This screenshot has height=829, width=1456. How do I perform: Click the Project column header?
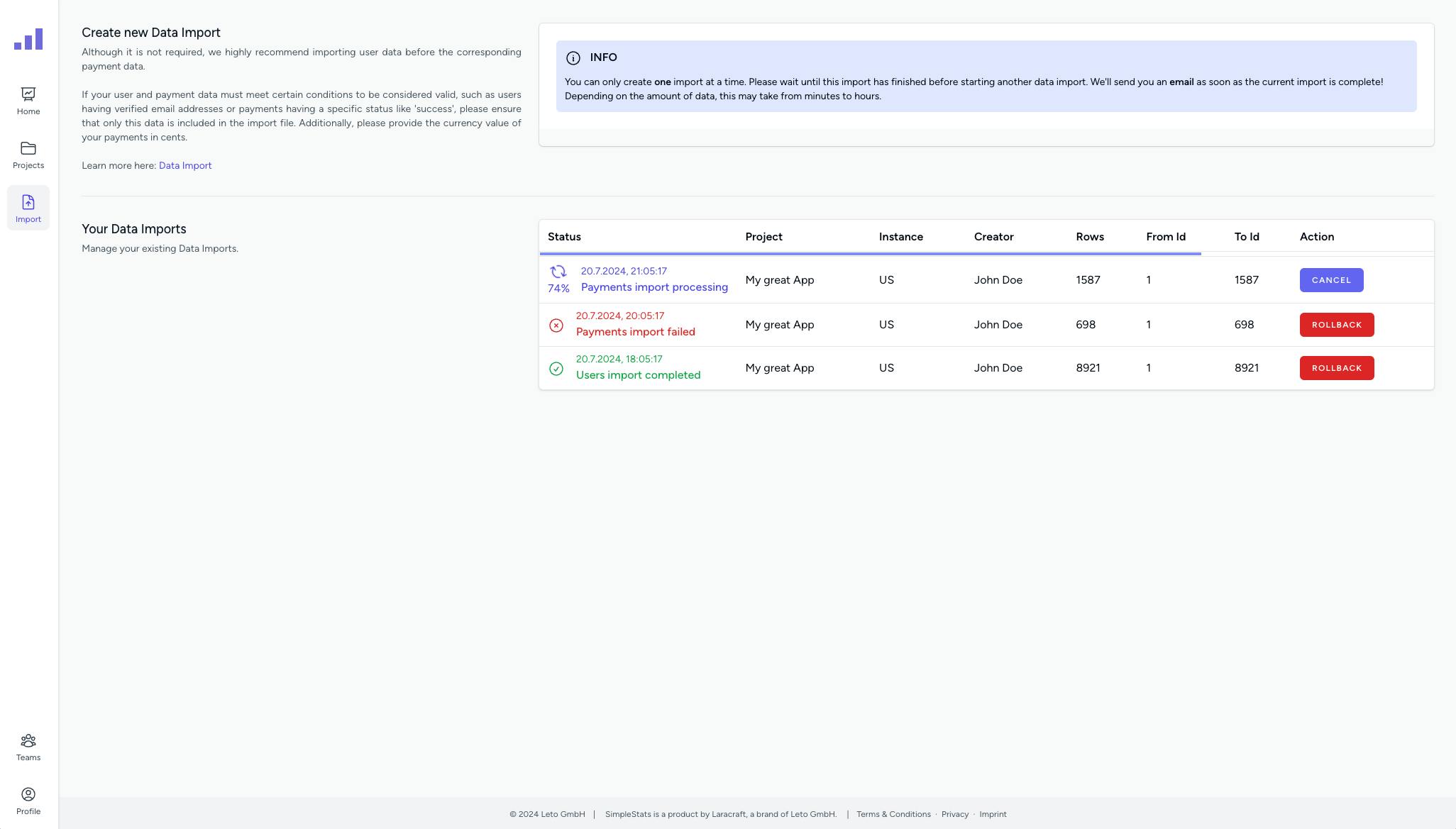tap(763, 237)
